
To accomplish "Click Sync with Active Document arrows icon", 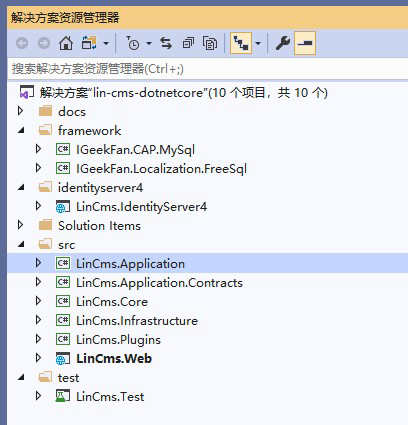I will click(x=166, y=43).
